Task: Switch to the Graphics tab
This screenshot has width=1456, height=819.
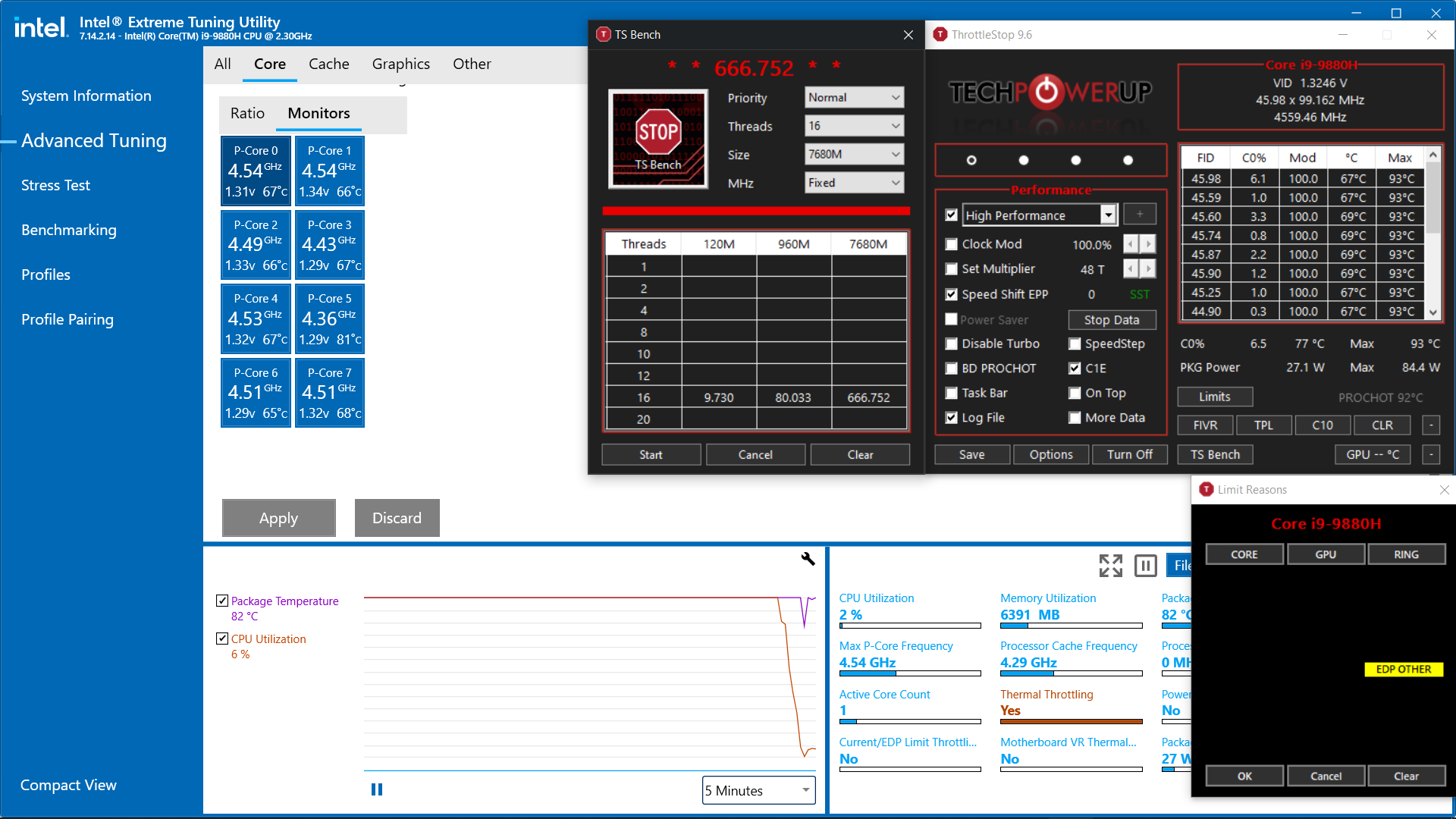Action: pyautogui.click(x=401, y=64)
